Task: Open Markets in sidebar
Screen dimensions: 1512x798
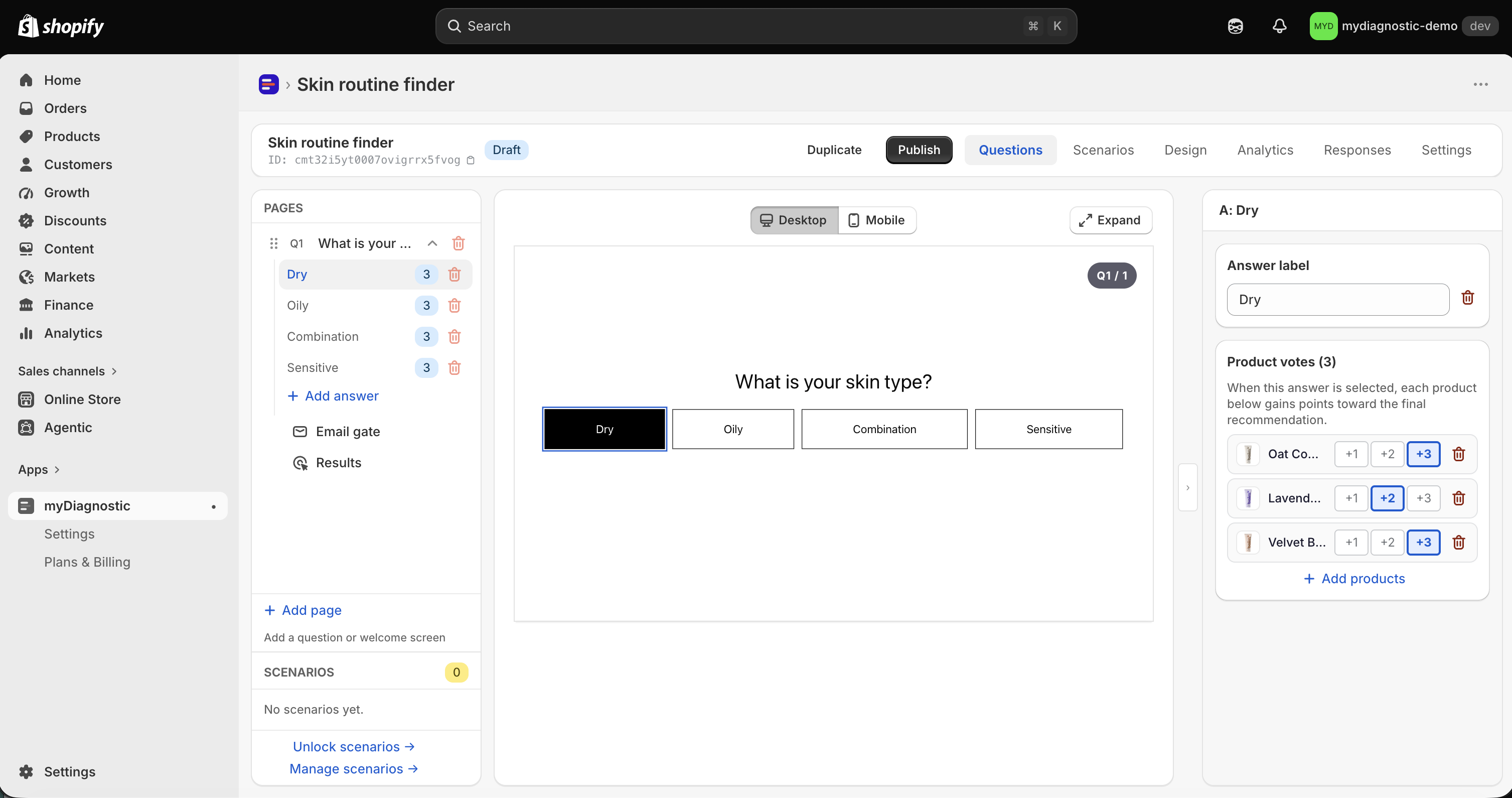Action: [x=117, y=277]
